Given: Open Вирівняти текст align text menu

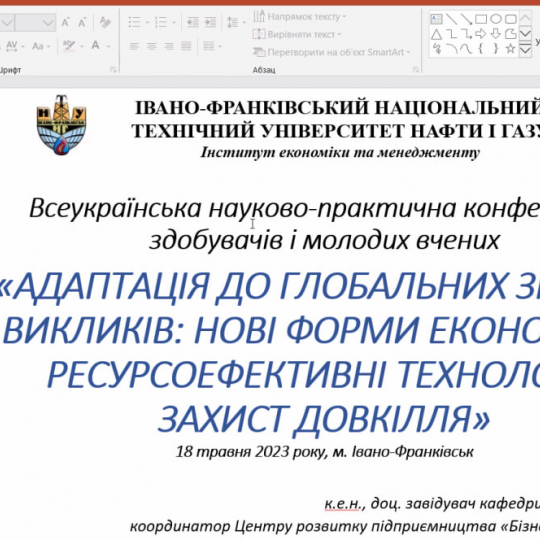Looking at the screenshot, I should (x=297, y=34).
